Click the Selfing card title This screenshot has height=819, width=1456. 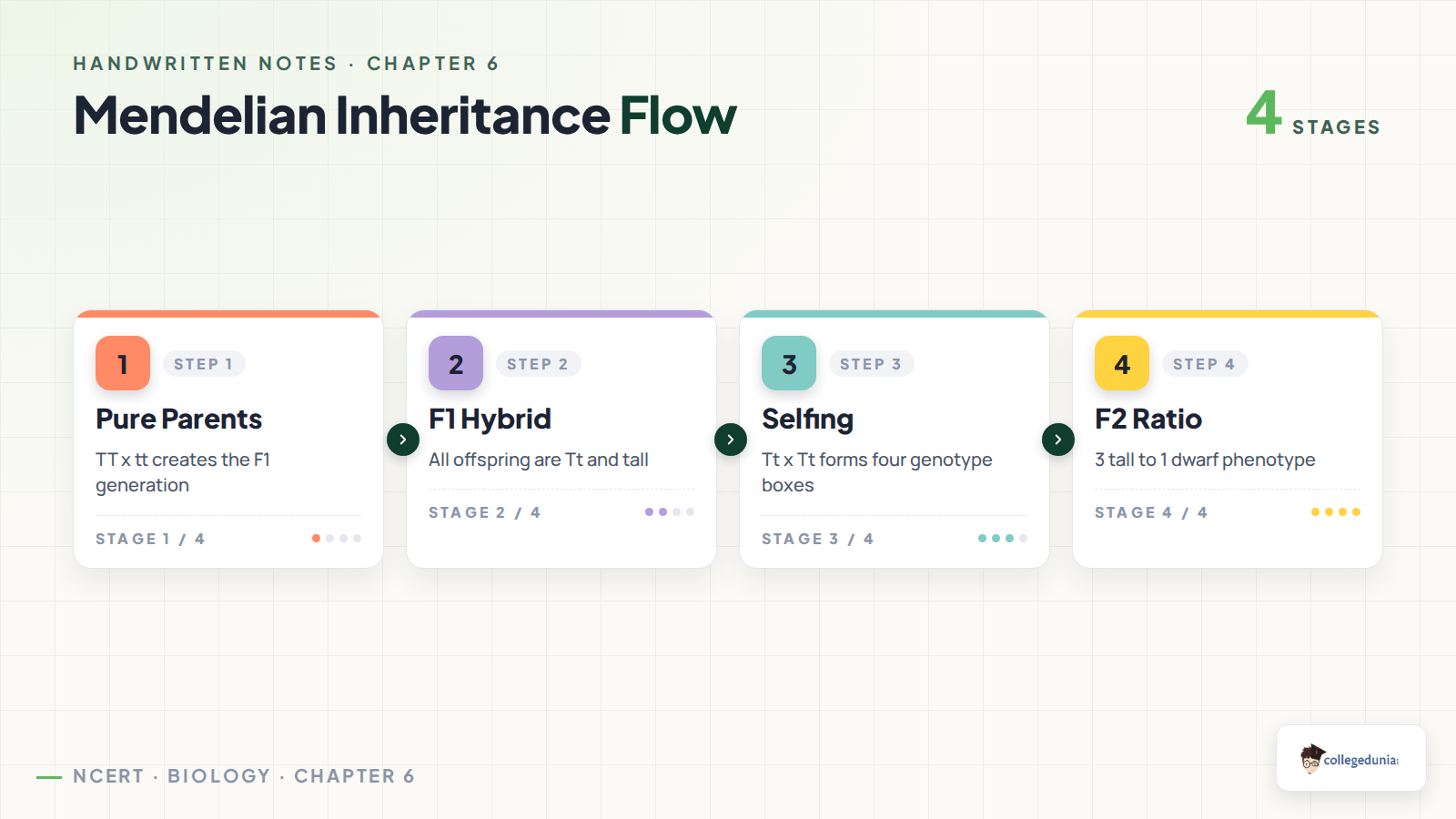807,419
